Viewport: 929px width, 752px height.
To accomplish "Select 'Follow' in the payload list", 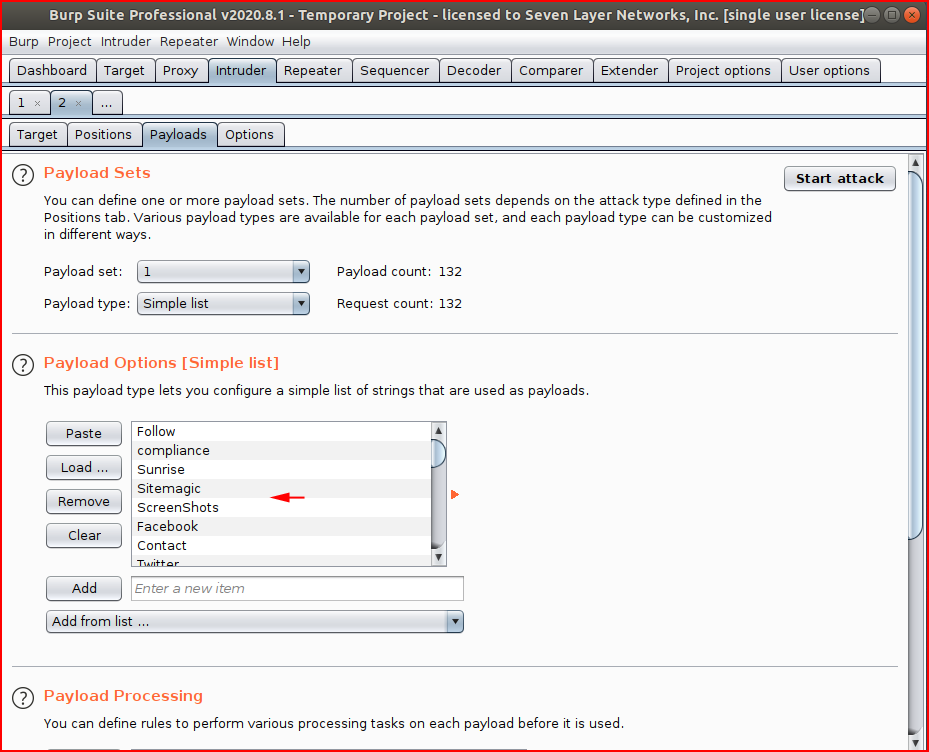I will 281,431.
